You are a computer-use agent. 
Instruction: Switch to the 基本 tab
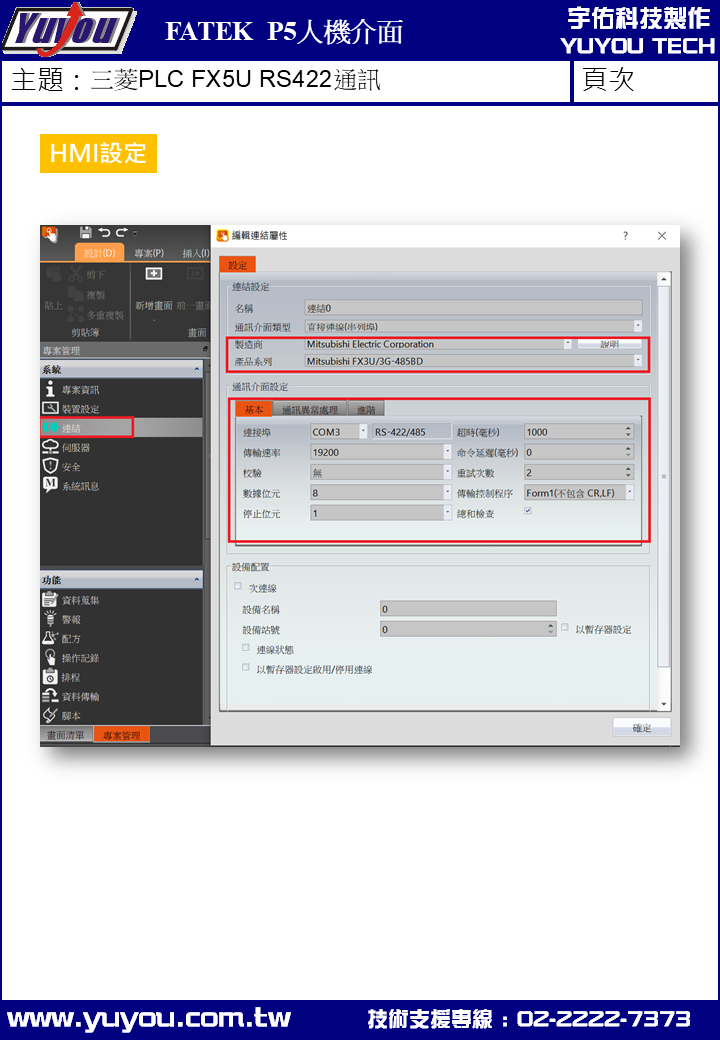click(253, 410)
